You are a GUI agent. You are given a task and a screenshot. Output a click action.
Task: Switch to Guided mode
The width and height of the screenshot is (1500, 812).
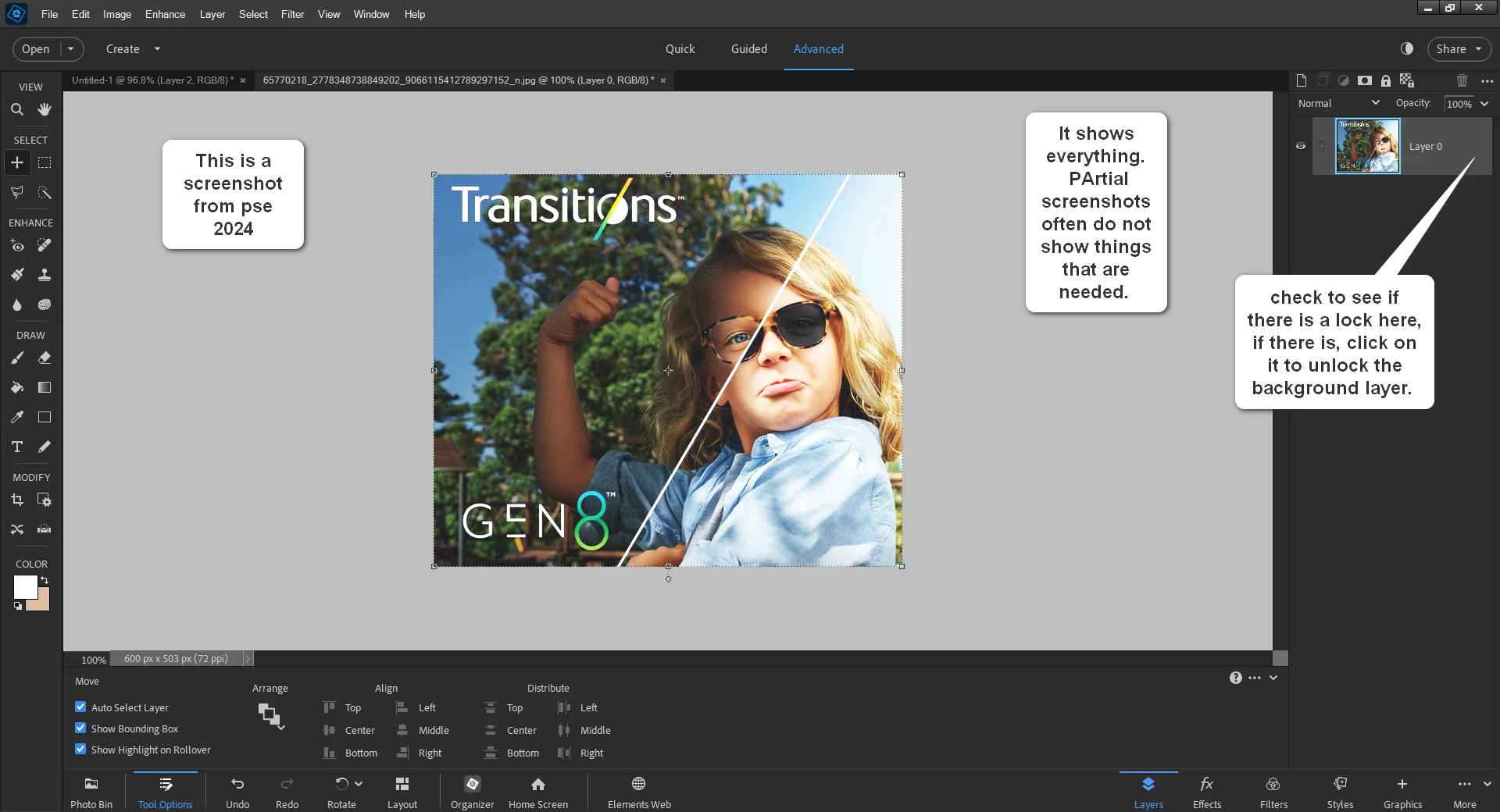coord(748,48)
